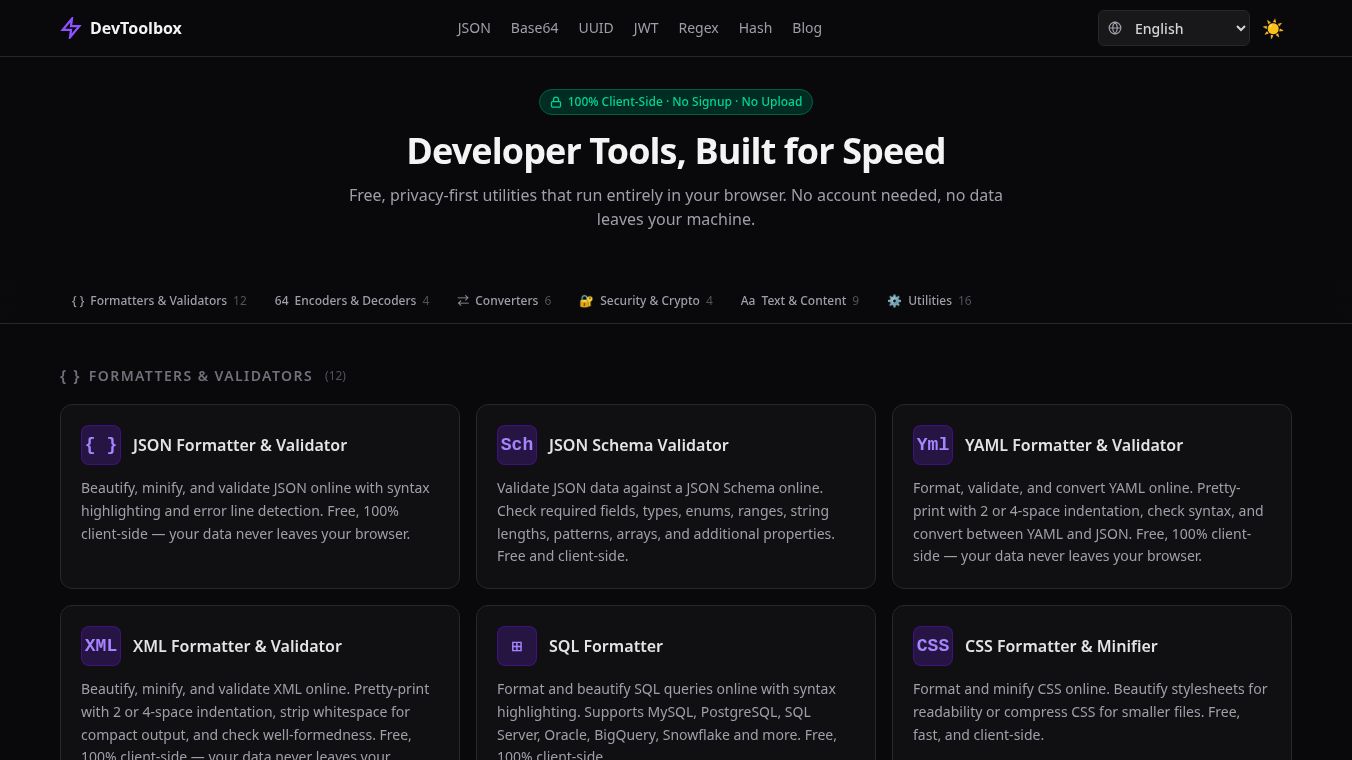
Task: Click the YAML Formatter description text
Action: (1088, 522)
